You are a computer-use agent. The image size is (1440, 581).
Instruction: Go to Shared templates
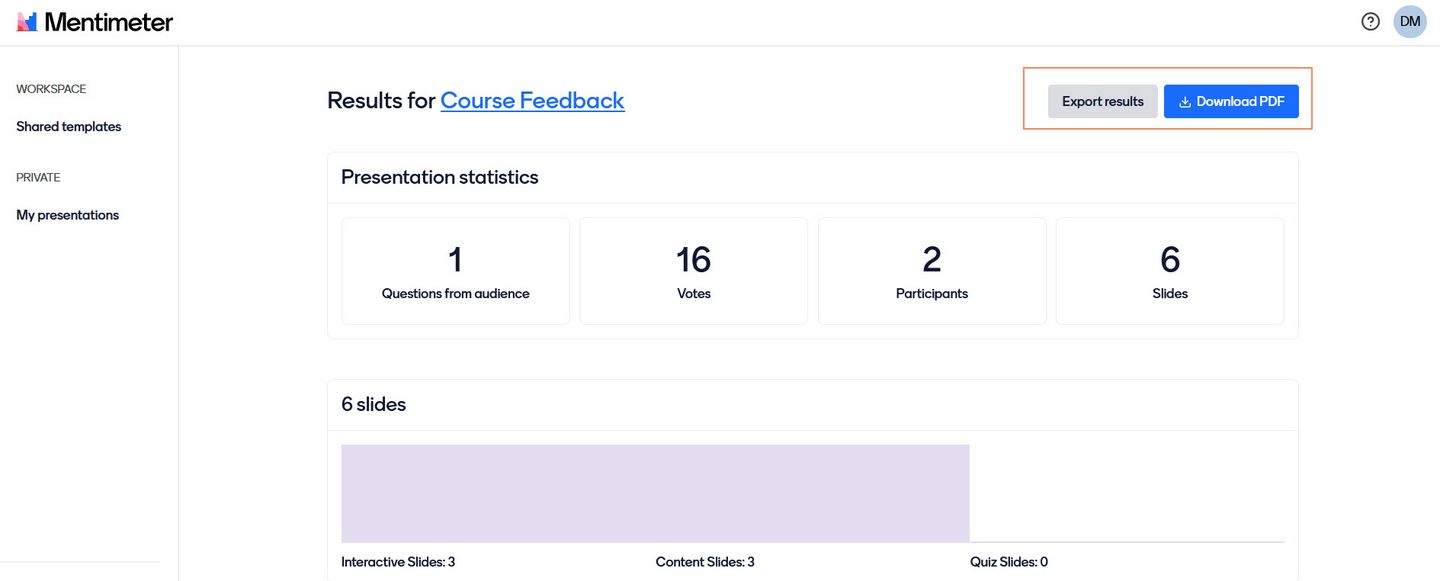pos(69,127)
